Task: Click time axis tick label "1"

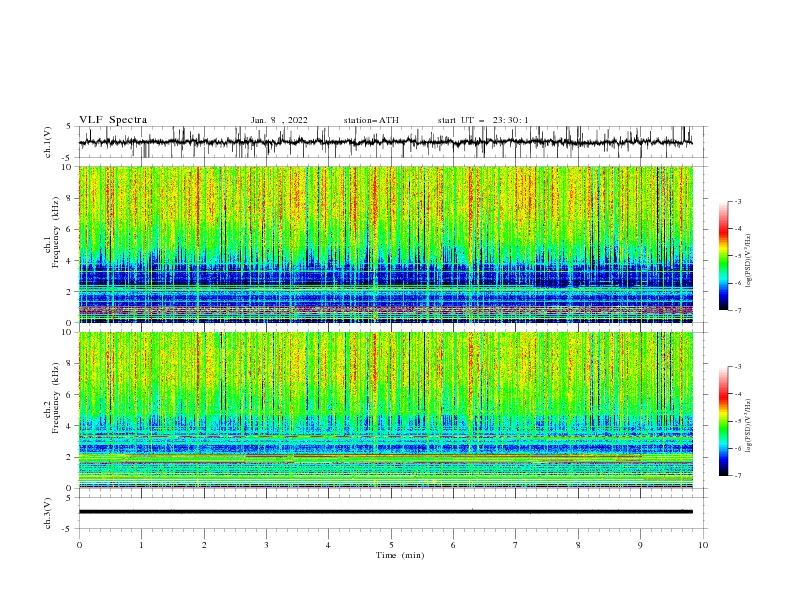Action: click(x=141, y=545)
